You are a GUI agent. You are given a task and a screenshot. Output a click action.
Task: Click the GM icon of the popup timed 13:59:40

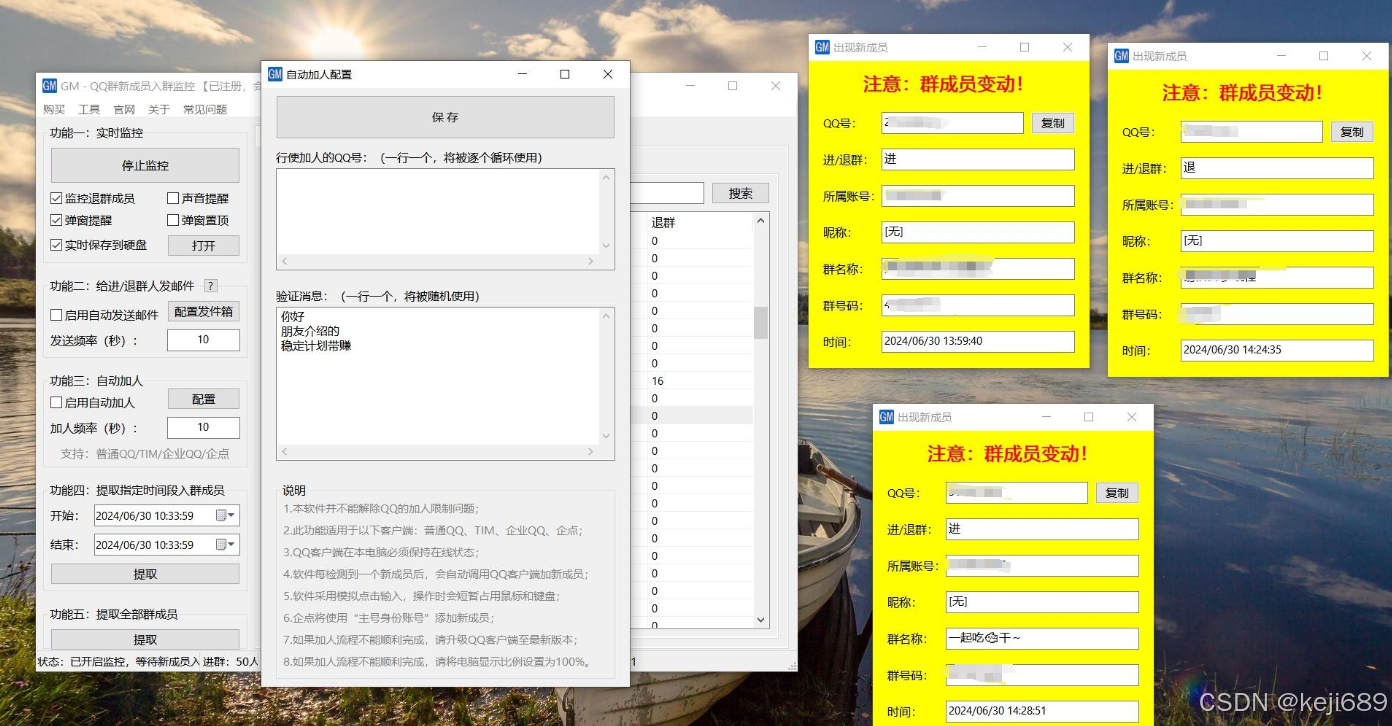coord(822,47)
